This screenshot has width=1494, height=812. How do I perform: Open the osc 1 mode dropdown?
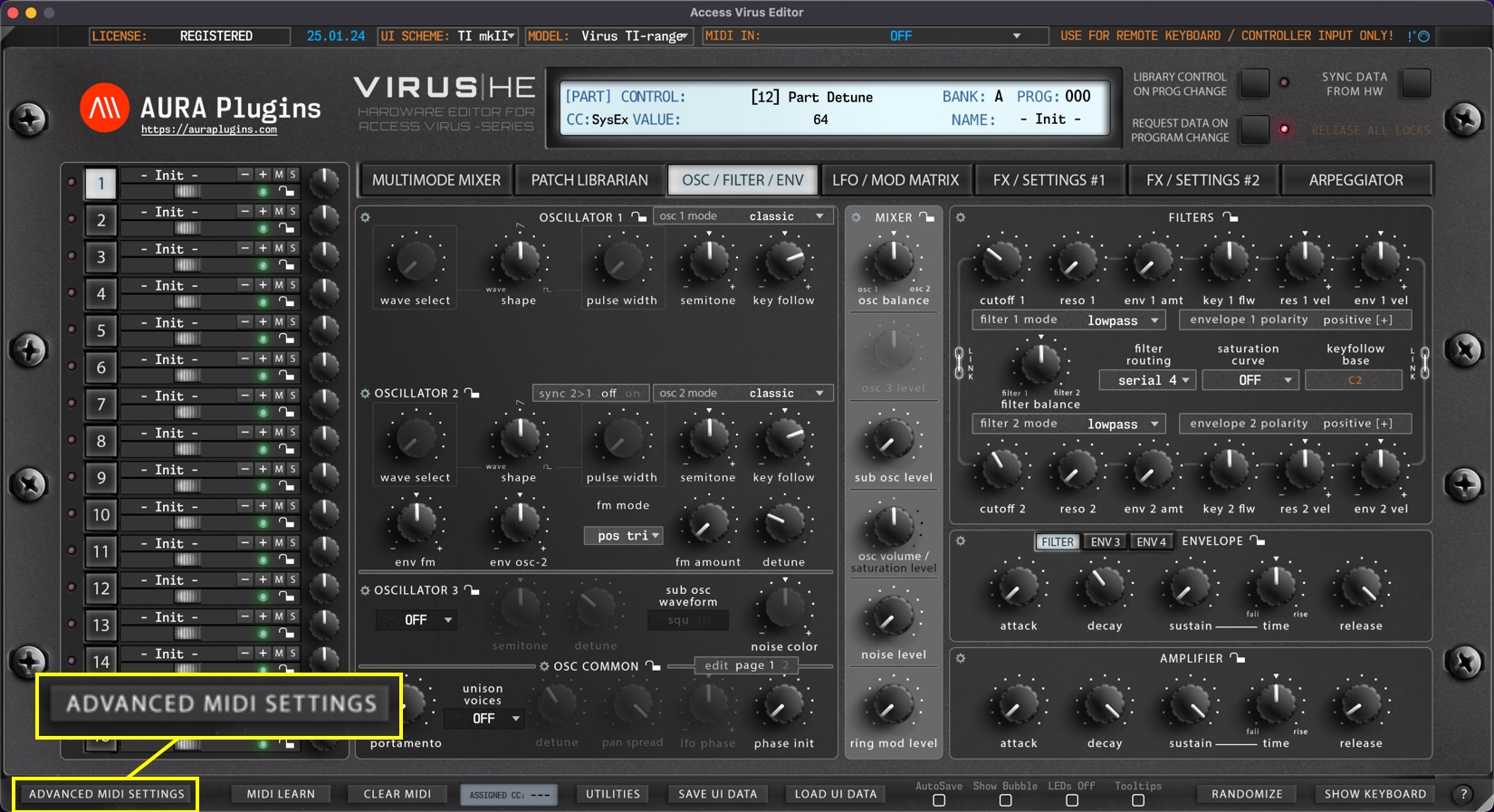(742, 216)
